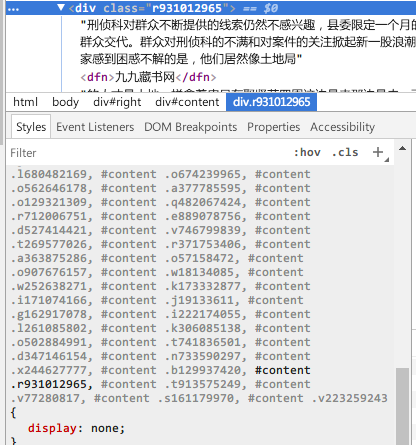The height and width of the screenshot is (445, 416).
Task: Click the body breadcrumb item
Action: (66, 102)
